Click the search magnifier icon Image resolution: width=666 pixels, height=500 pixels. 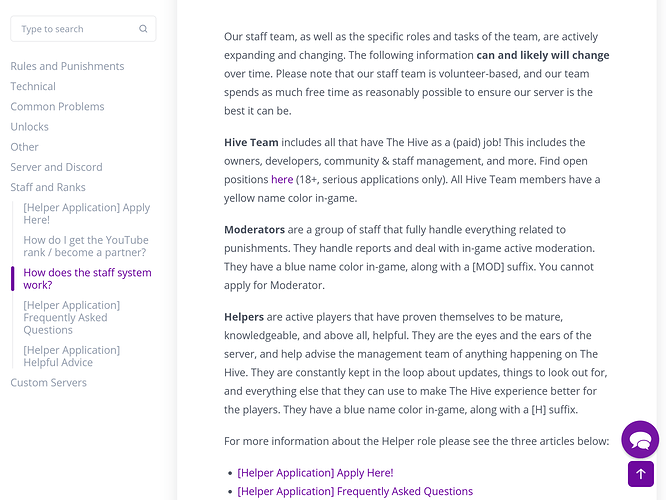pos(143,28)
